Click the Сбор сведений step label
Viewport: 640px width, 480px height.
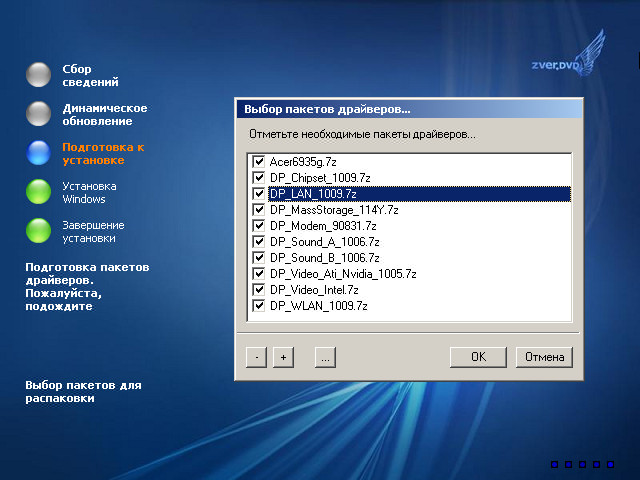pos(90,76)
